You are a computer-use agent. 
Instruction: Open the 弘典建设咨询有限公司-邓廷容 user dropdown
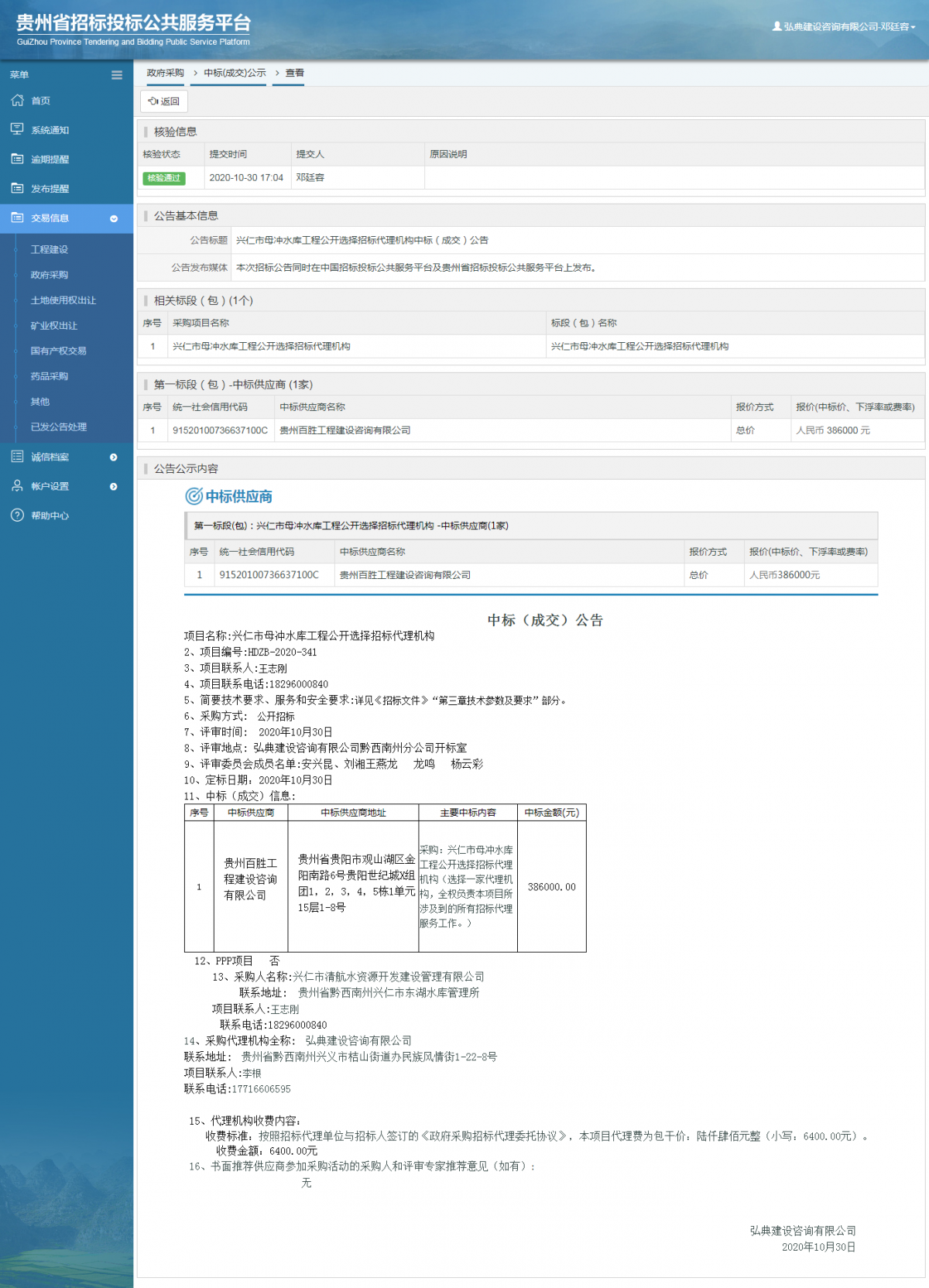click(x=845, y=26)
